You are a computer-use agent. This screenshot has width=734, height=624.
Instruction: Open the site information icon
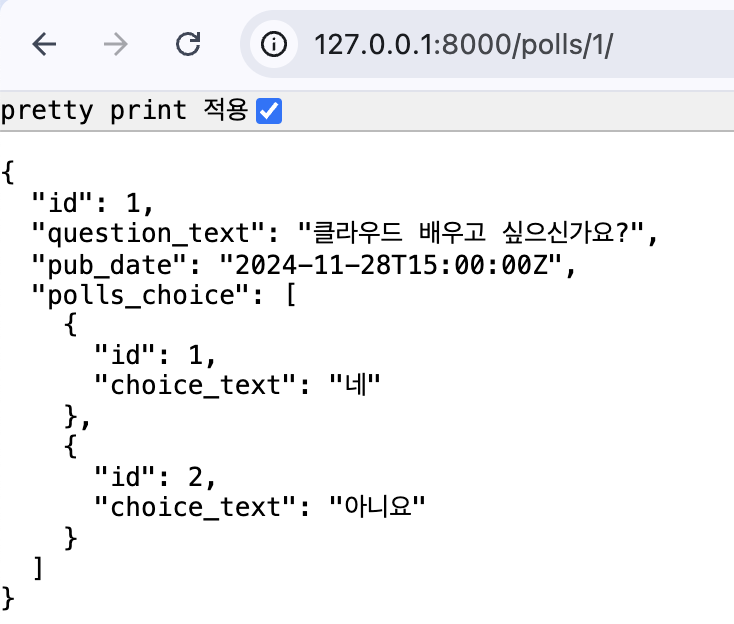point(274,44)
